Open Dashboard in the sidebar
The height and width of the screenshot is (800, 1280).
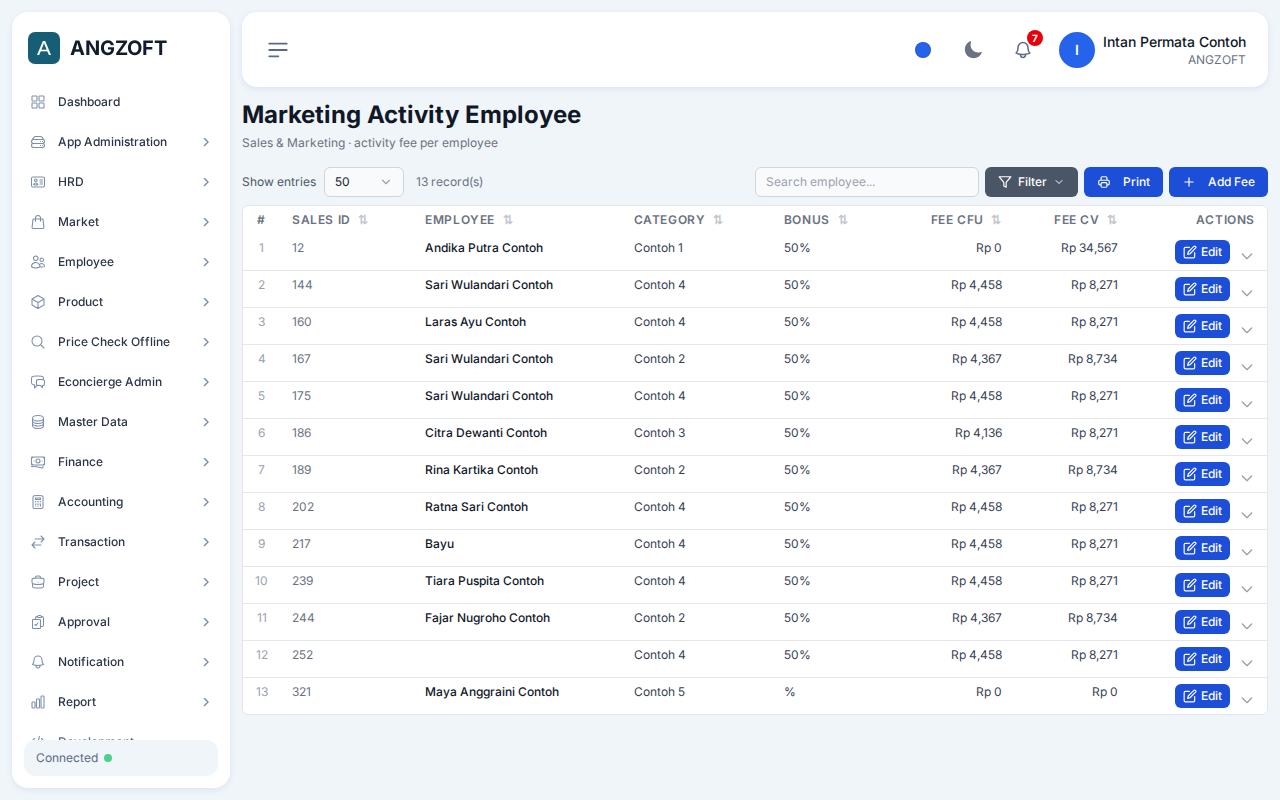coord(121,102)
